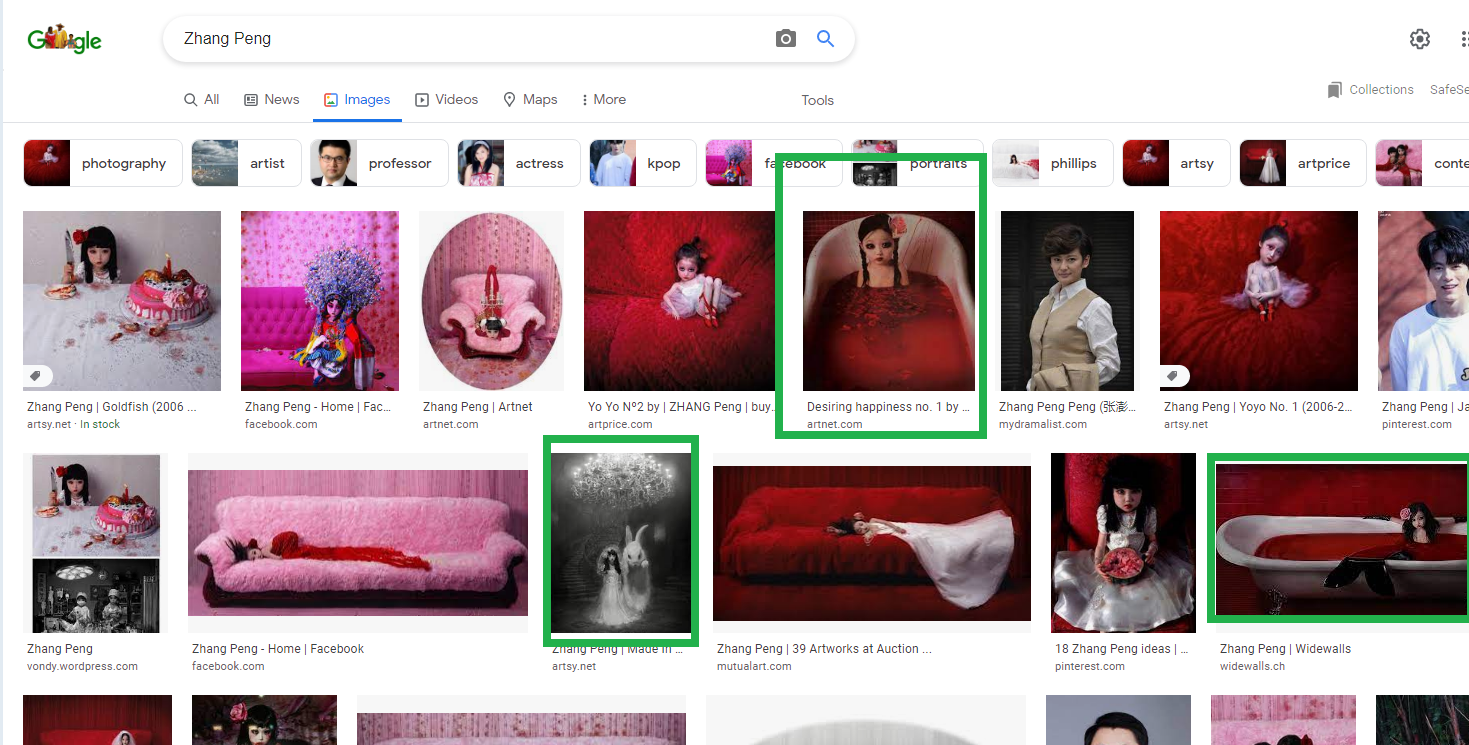Click the 'Desiring happiness no. 1 by' caption

(x=888, y=407)
